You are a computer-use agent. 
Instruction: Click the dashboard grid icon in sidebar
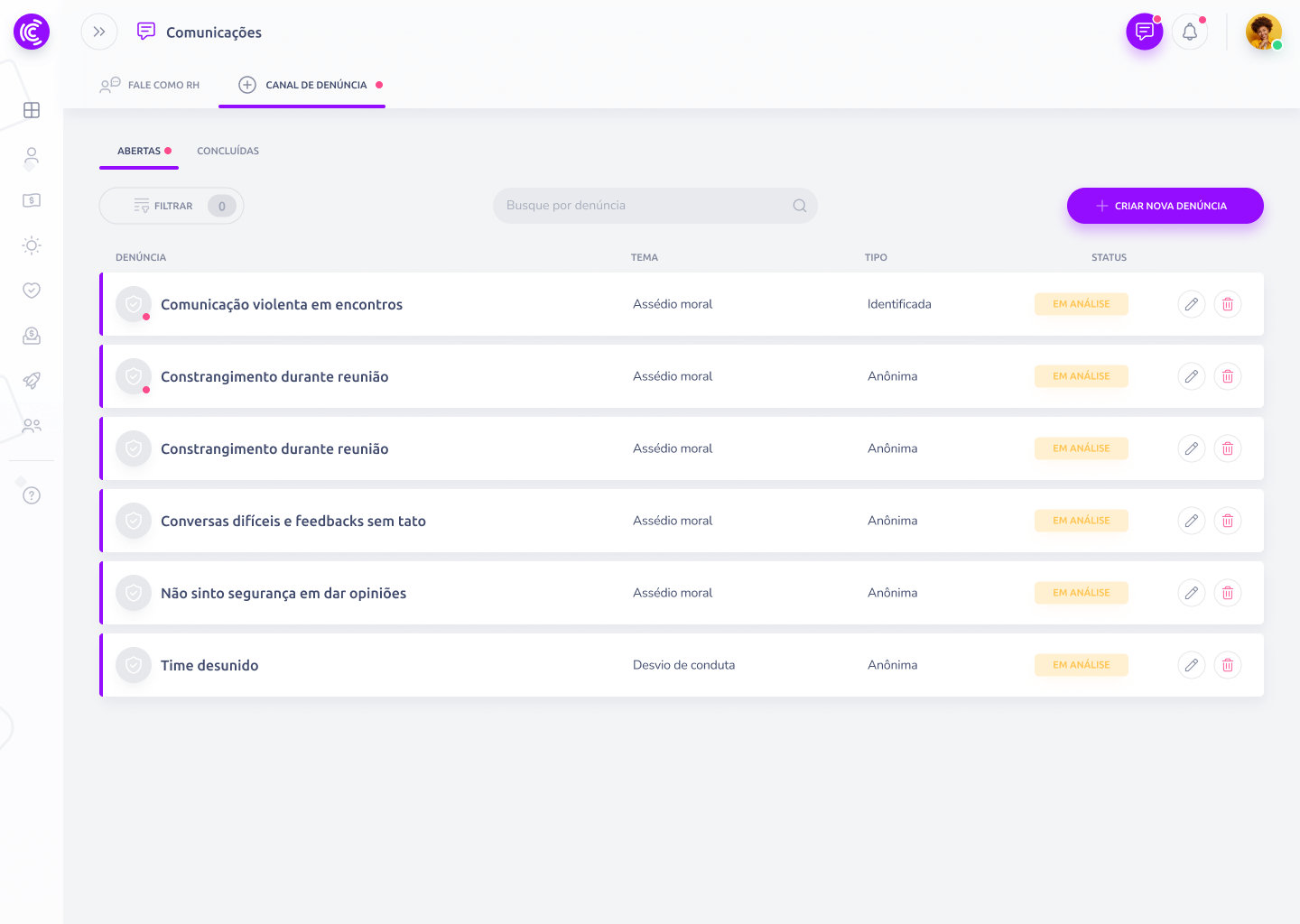click(x=32, y=110)
